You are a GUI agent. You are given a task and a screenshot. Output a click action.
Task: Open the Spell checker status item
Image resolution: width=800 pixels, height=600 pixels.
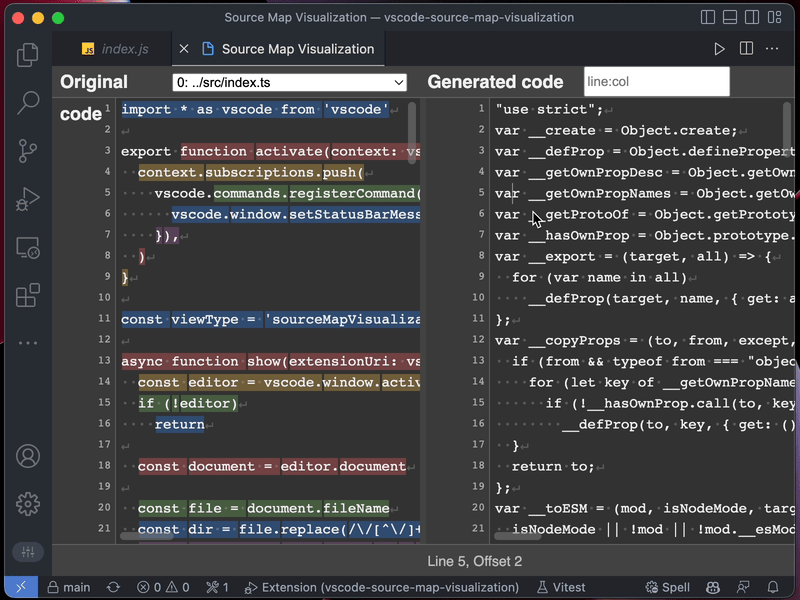(x=667, y=587)
